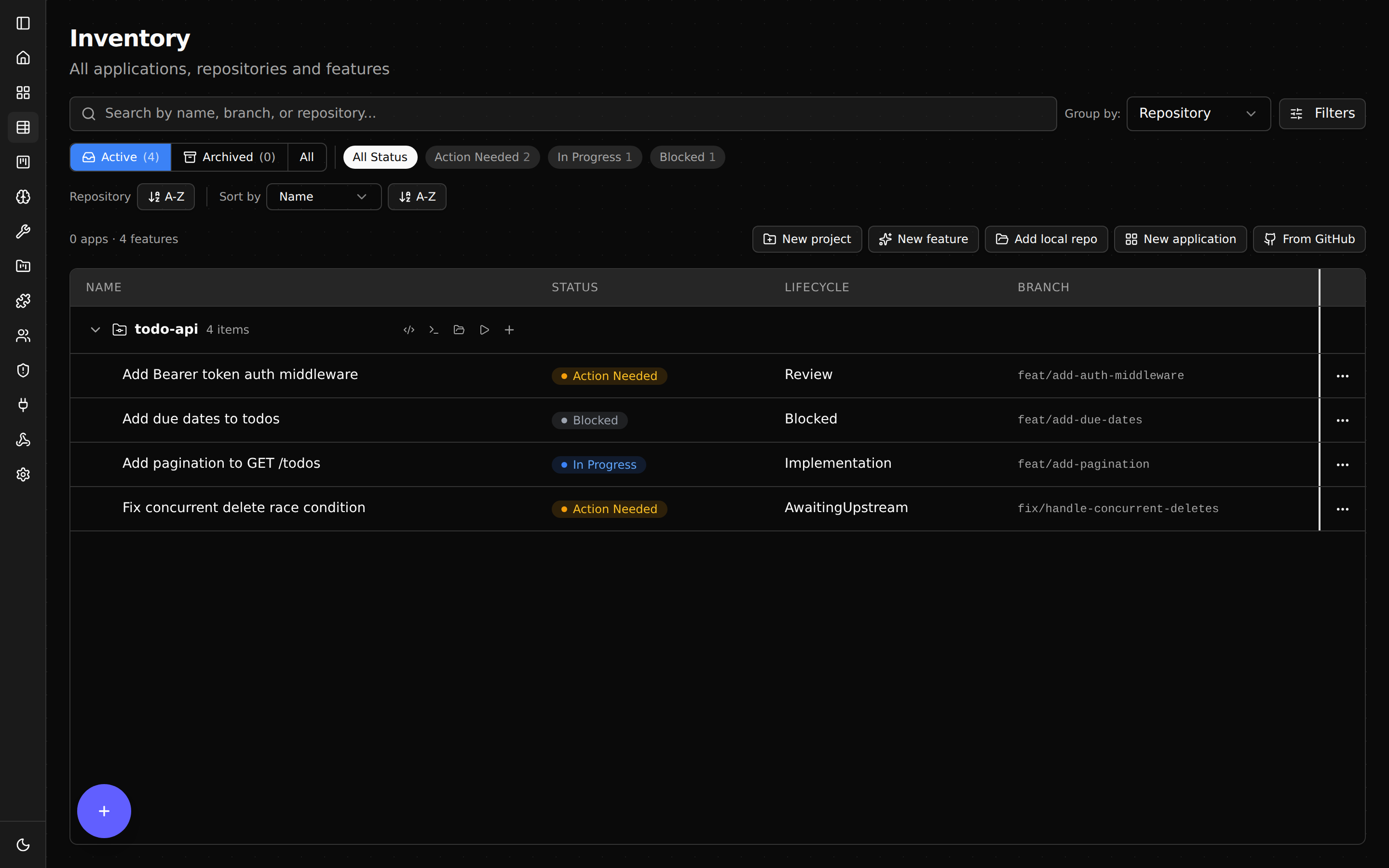1389x868 pixels.
Task: Open Add pagination to GET /todos feature
Action: click(221, 463)
